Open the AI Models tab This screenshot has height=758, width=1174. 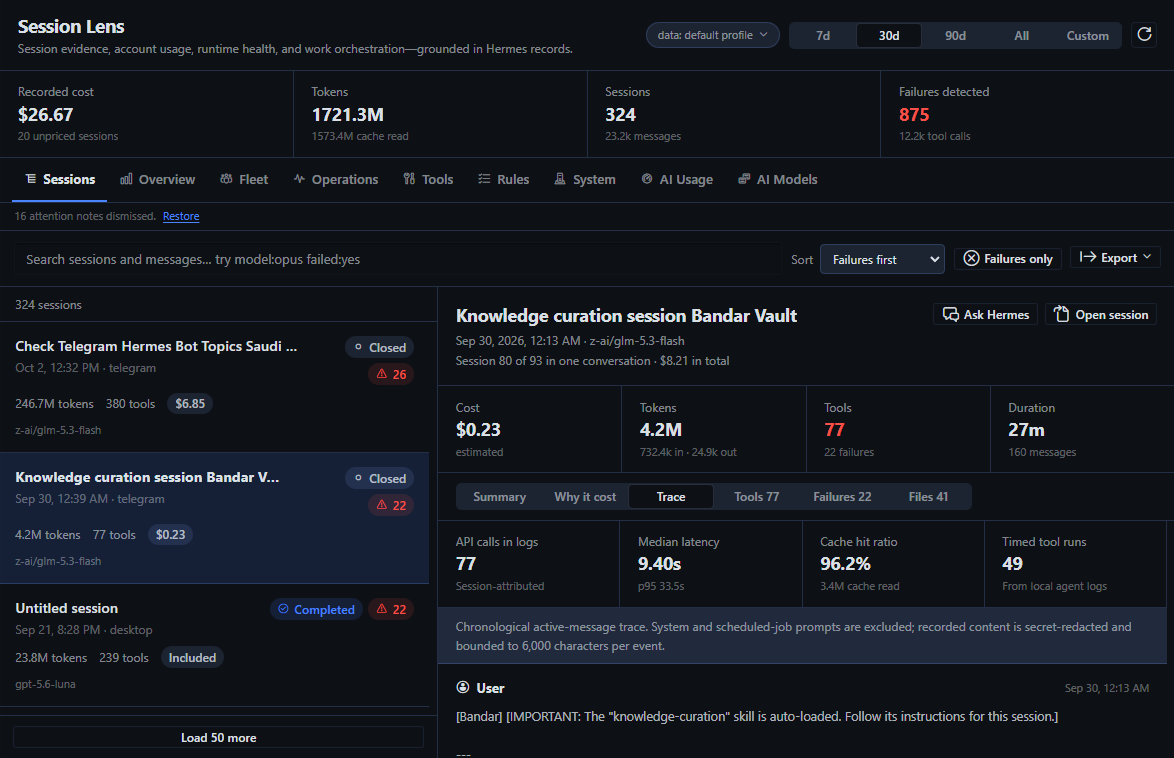tap(778, 180)
